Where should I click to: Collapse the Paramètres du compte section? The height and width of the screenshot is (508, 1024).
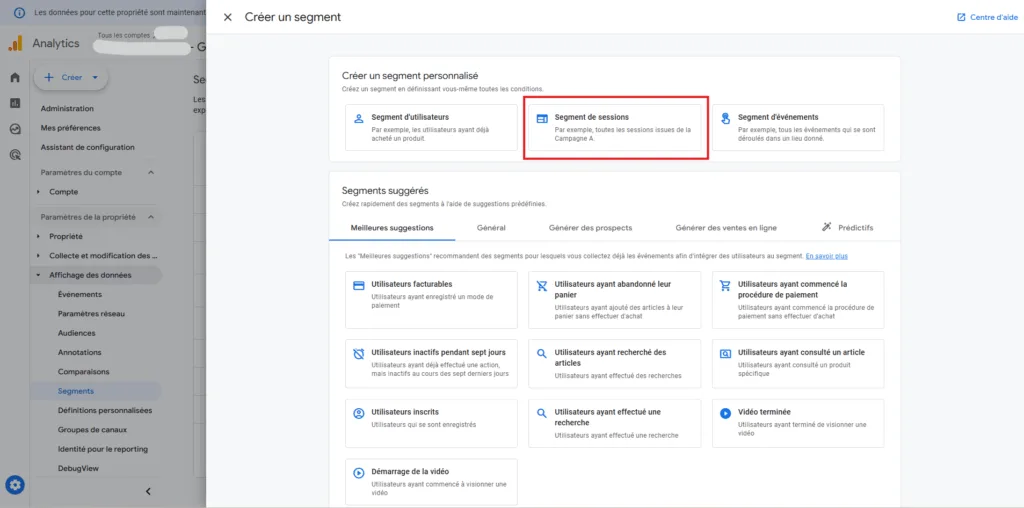(151, 172)
